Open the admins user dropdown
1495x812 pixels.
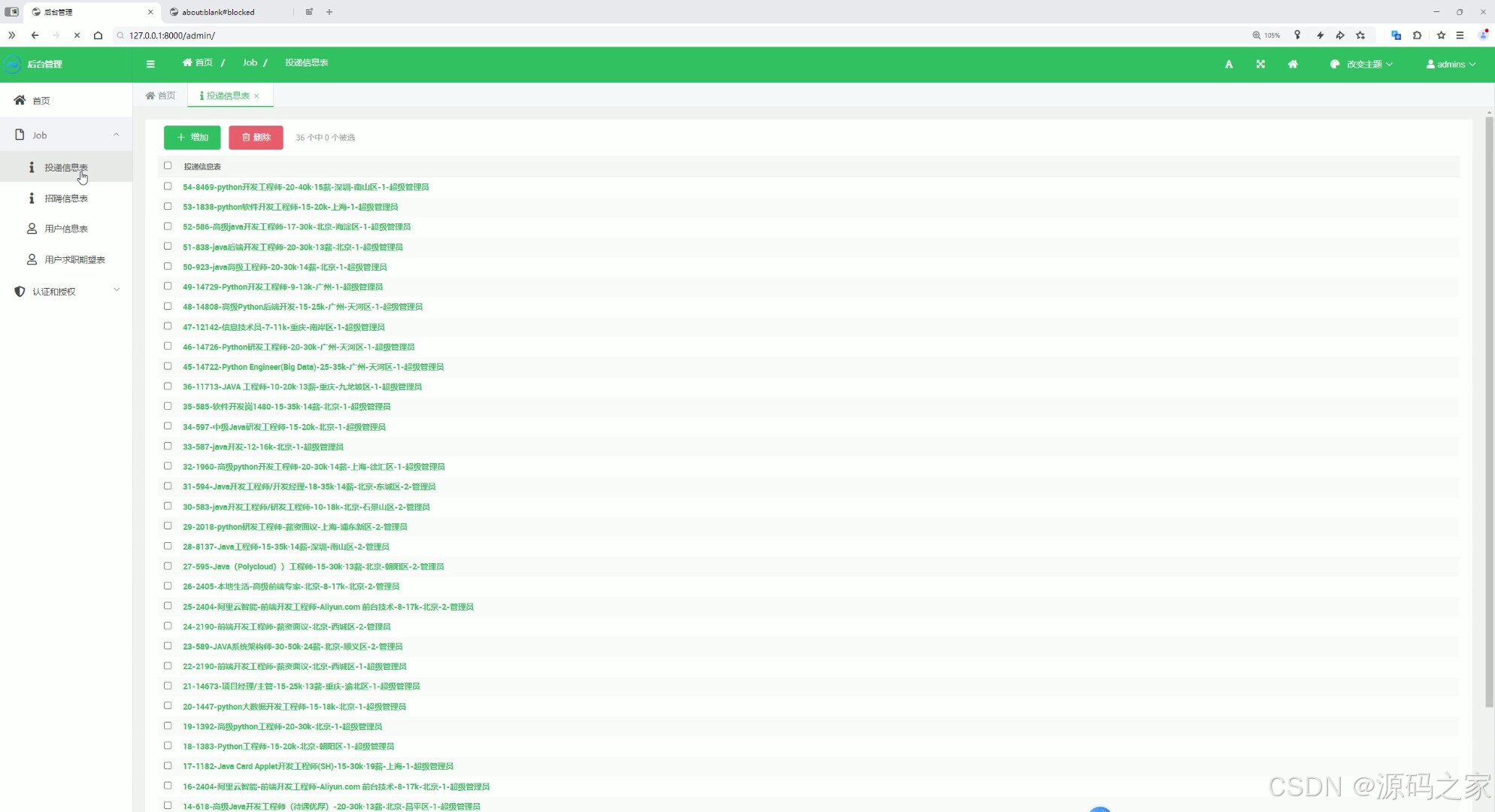1451,64
